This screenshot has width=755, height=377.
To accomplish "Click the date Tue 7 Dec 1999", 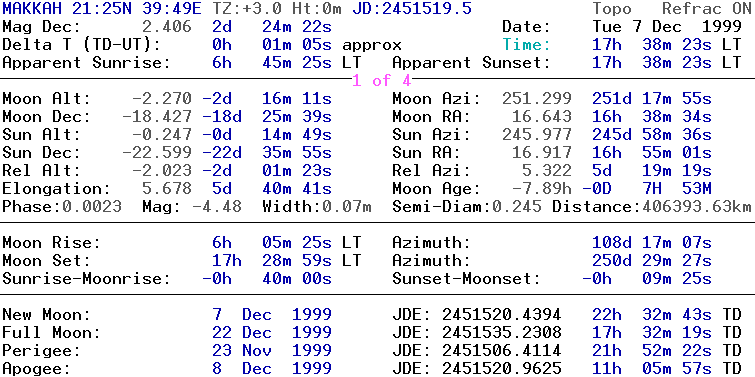I will (667, 26).
